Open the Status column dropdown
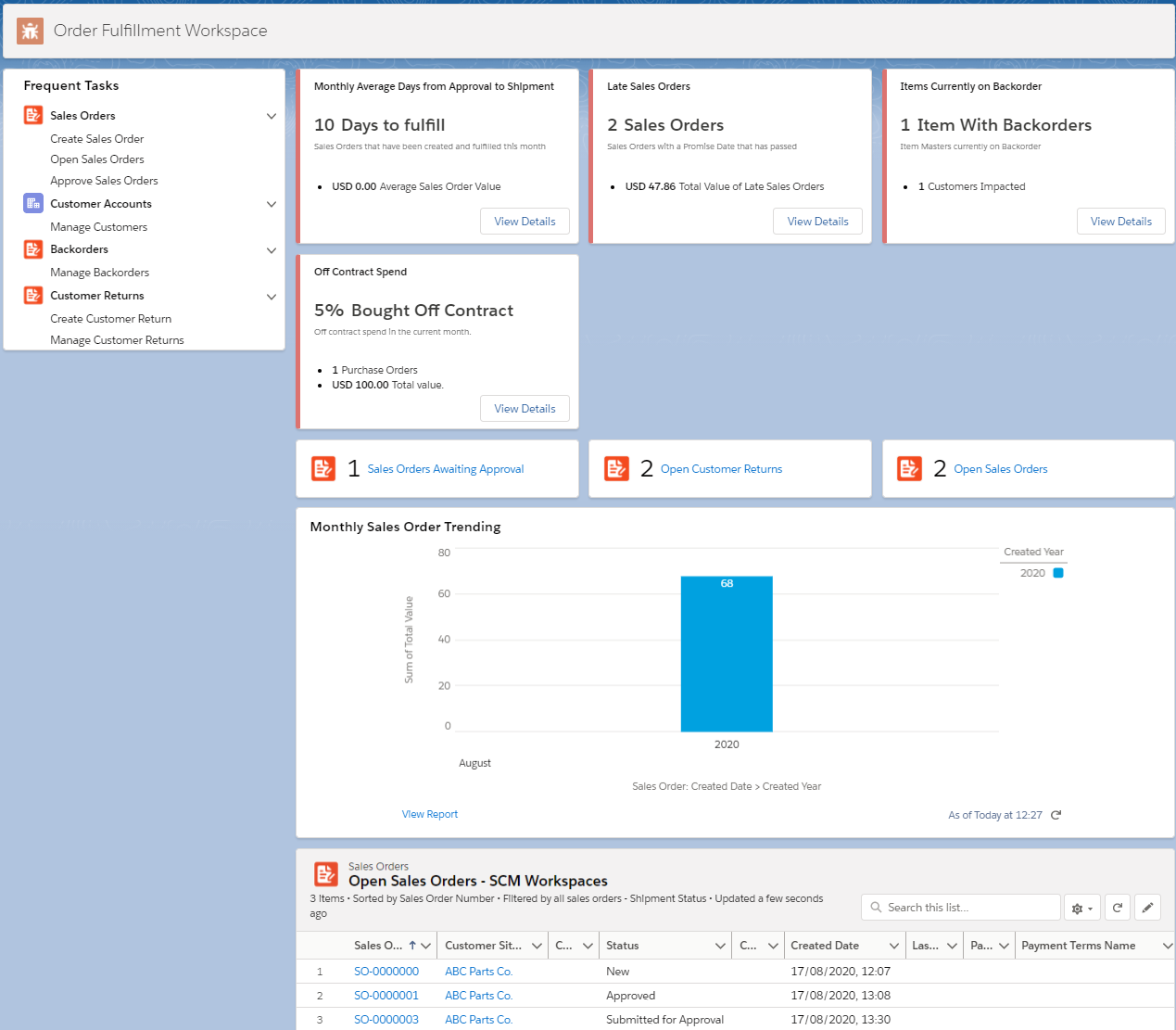Image resolution: width=1176 pixels, height=1030 pixels. [x=722, y=945]
